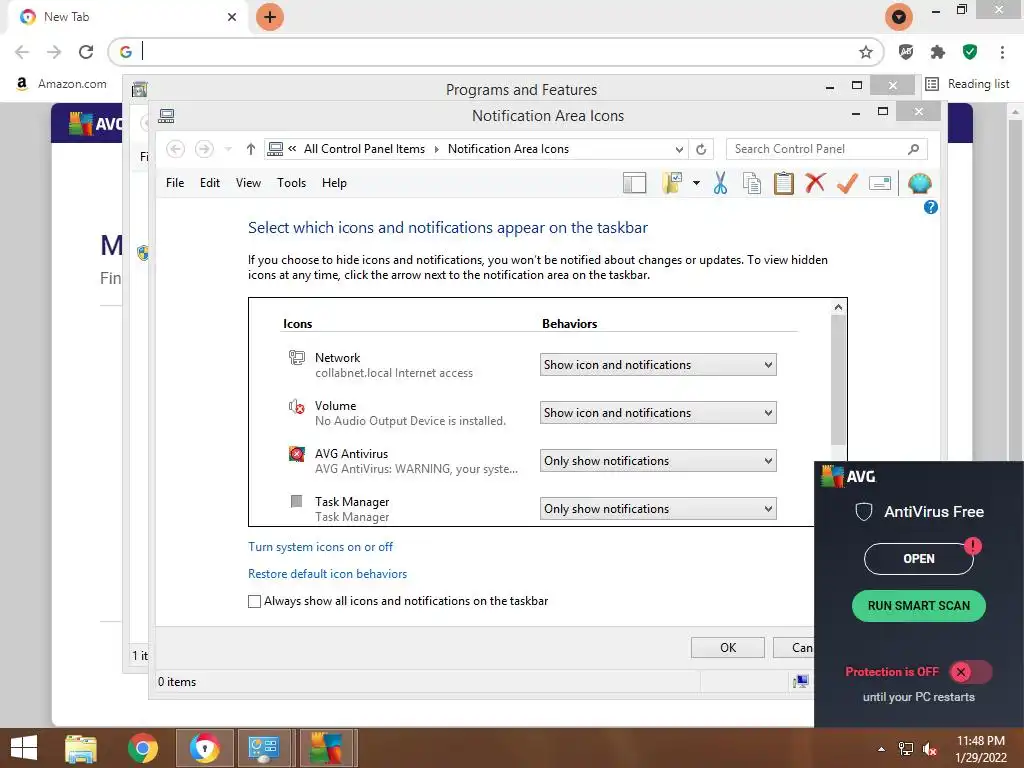Click the network tray icon
This screenshot has width=1024, height=768.
(x=906, y=749)
